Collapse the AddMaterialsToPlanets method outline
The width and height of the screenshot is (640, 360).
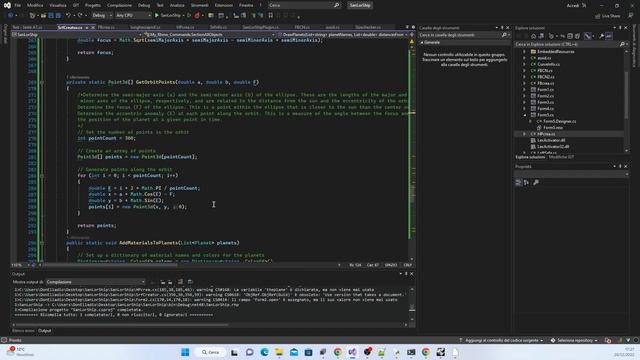(x=42, y=243)
